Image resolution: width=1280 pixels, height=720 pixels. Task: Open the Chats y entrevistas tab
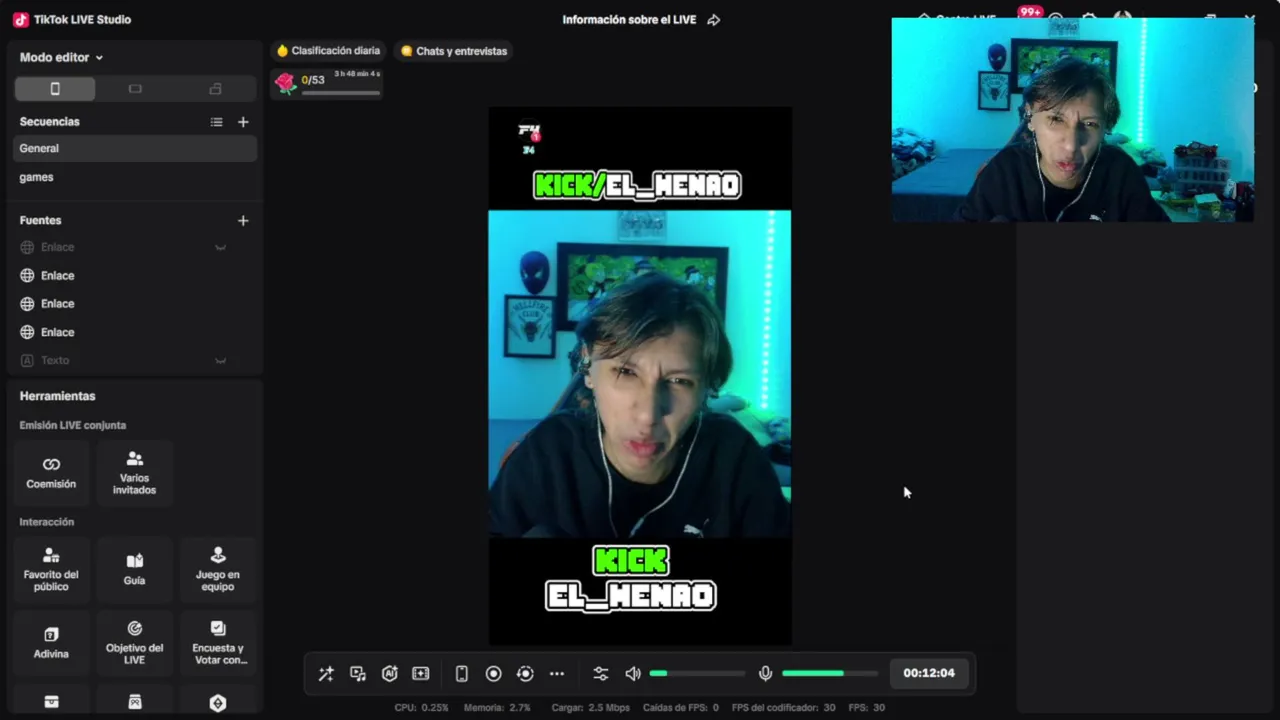(x=454, y=51)
